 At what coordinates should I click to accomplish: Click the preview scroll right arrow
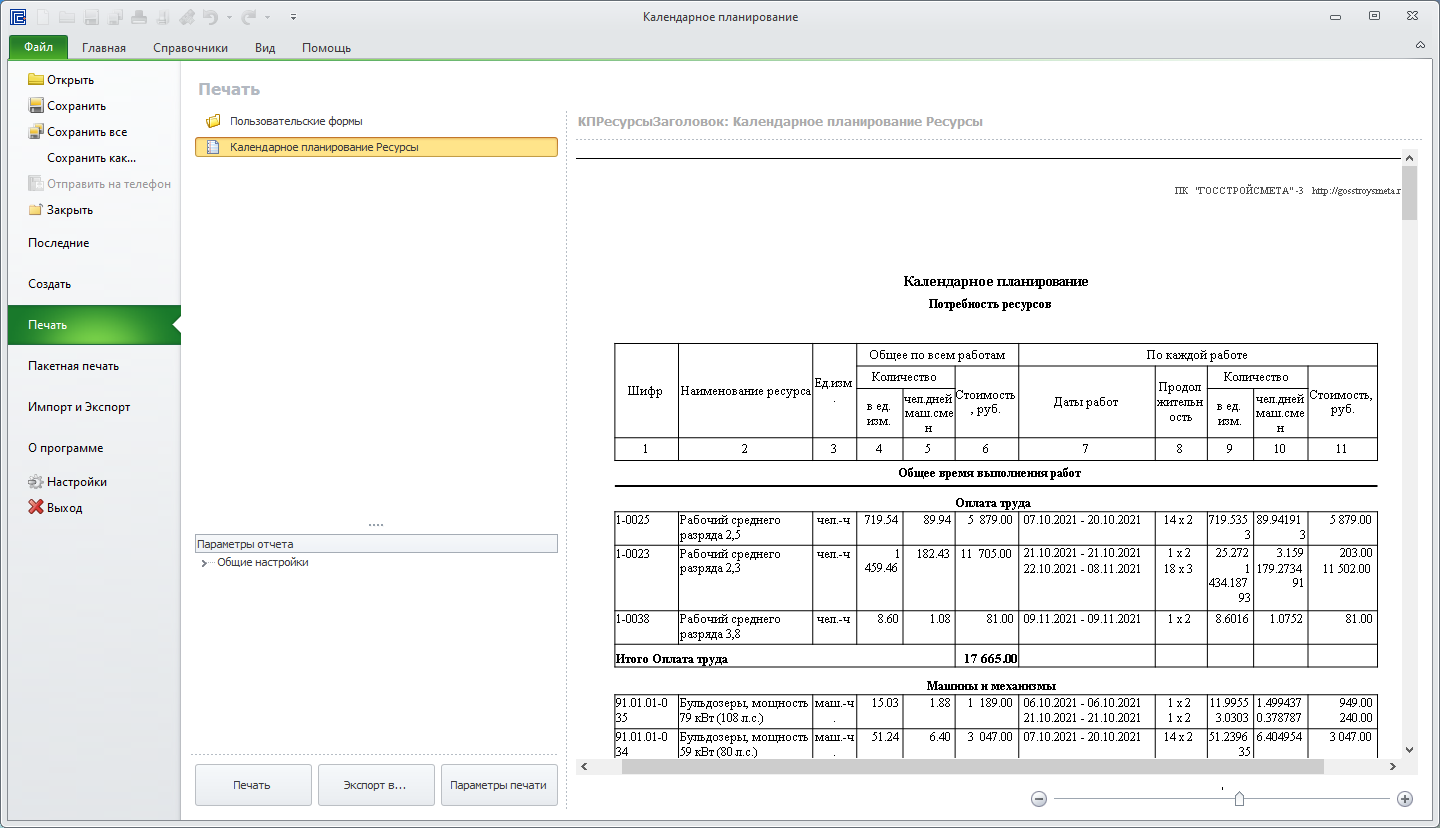point(1394,767)
